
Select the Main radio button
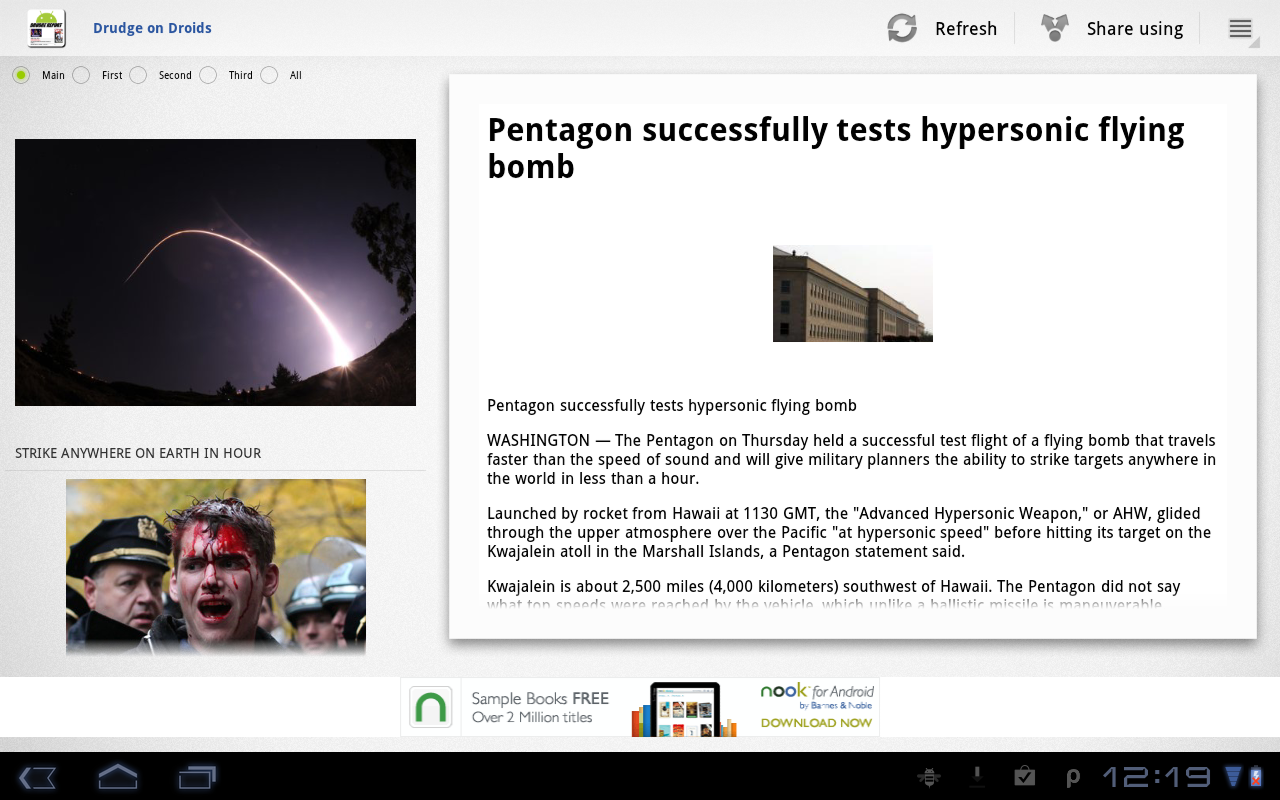pyautogui.click(x=21, y=75)
